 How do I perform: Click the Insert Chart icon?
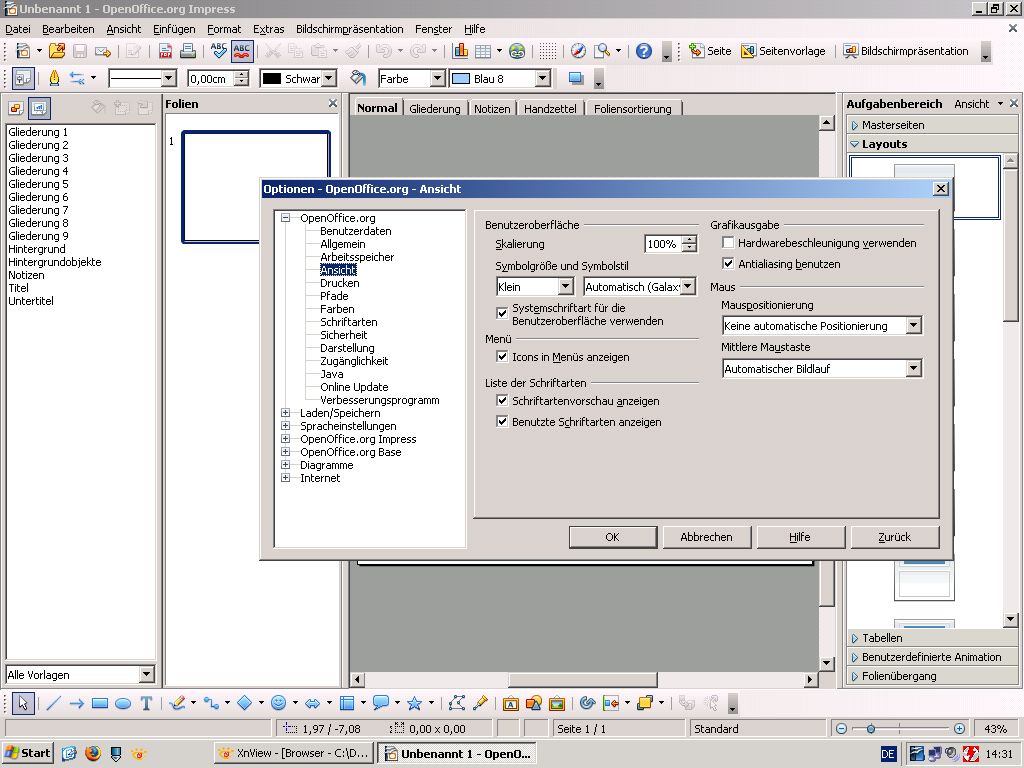(x=460, y=51)
